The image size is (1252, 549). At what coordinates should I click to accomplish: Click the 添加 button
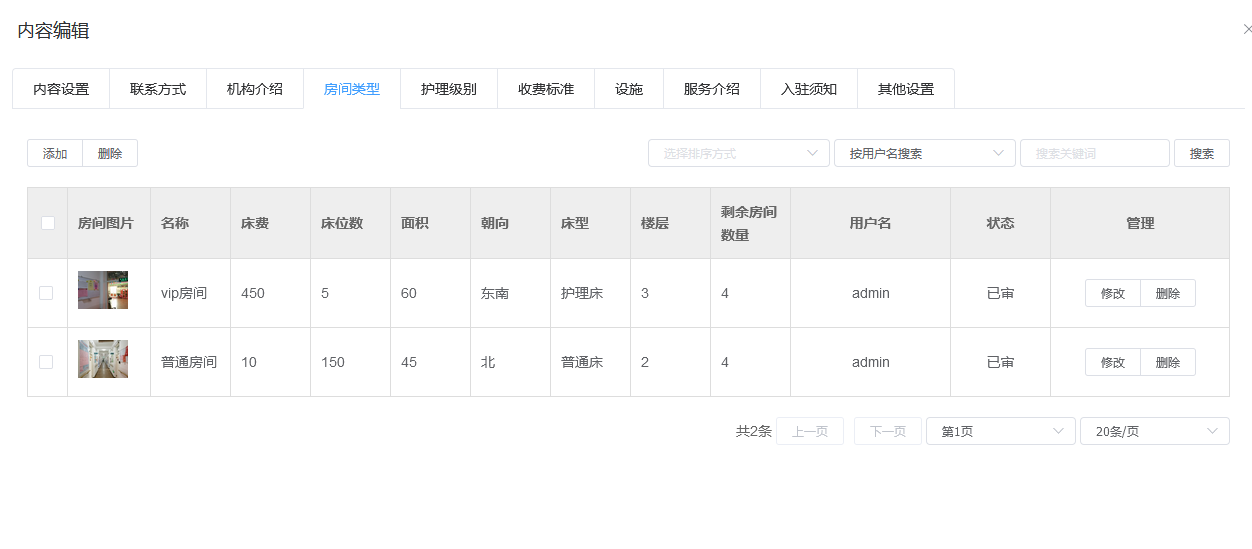(x=55, y=153)
